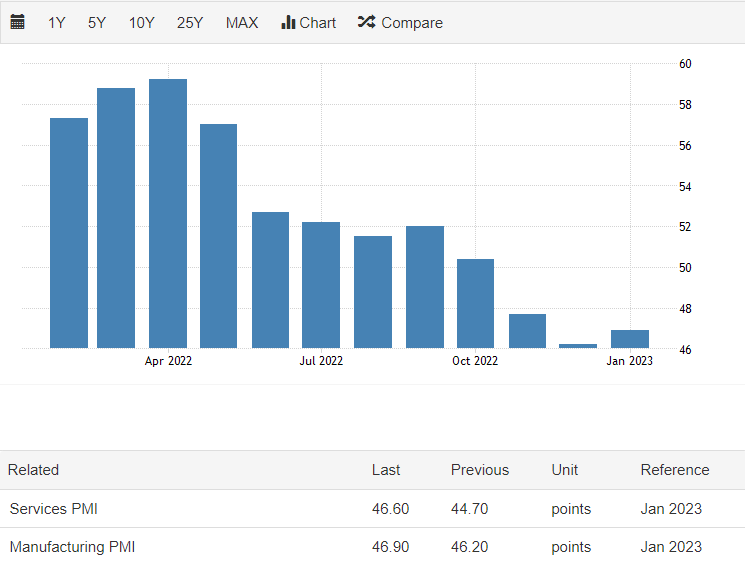Click the Jul 2022 axis label
Viewport: 745px width, 562px height.
(x=321, y=361)
